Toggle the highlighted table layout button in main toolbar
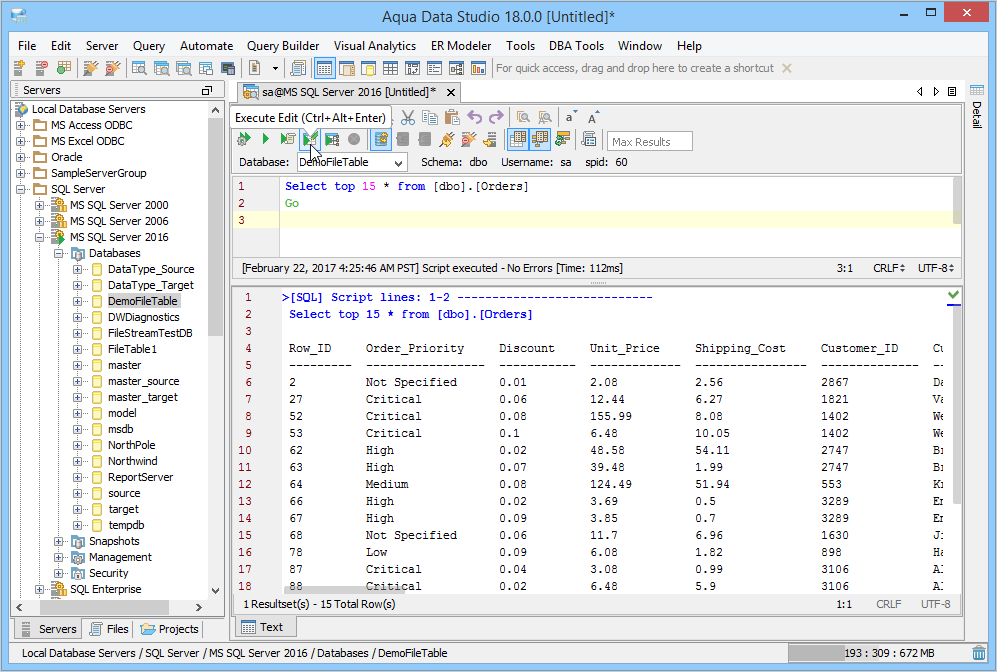Viewport: 997px width, 672px height. pos(324,68)
